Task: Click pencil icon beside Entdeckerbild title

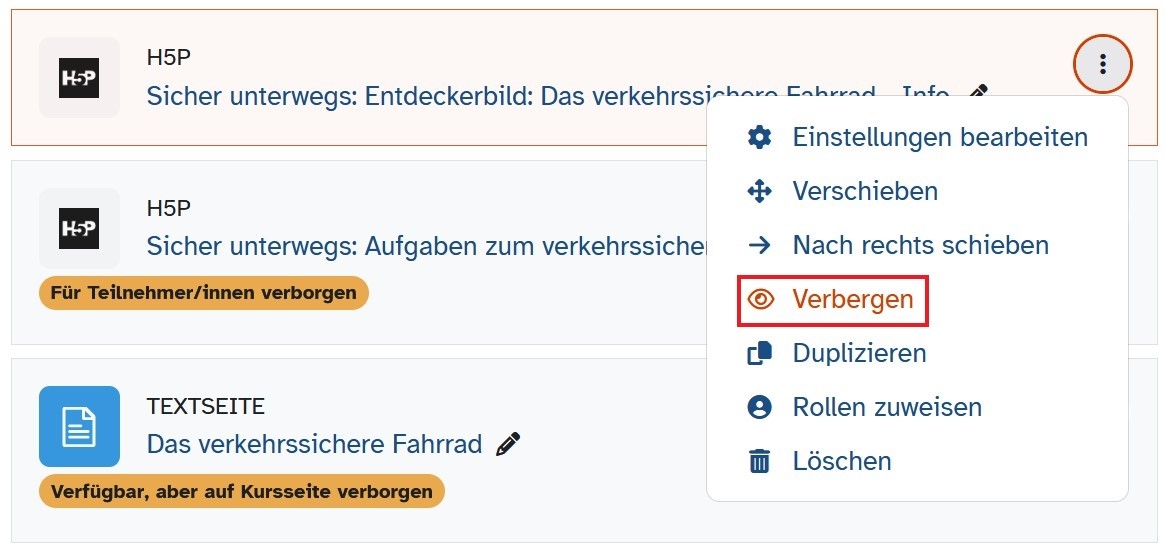Action: pos(978,95)
